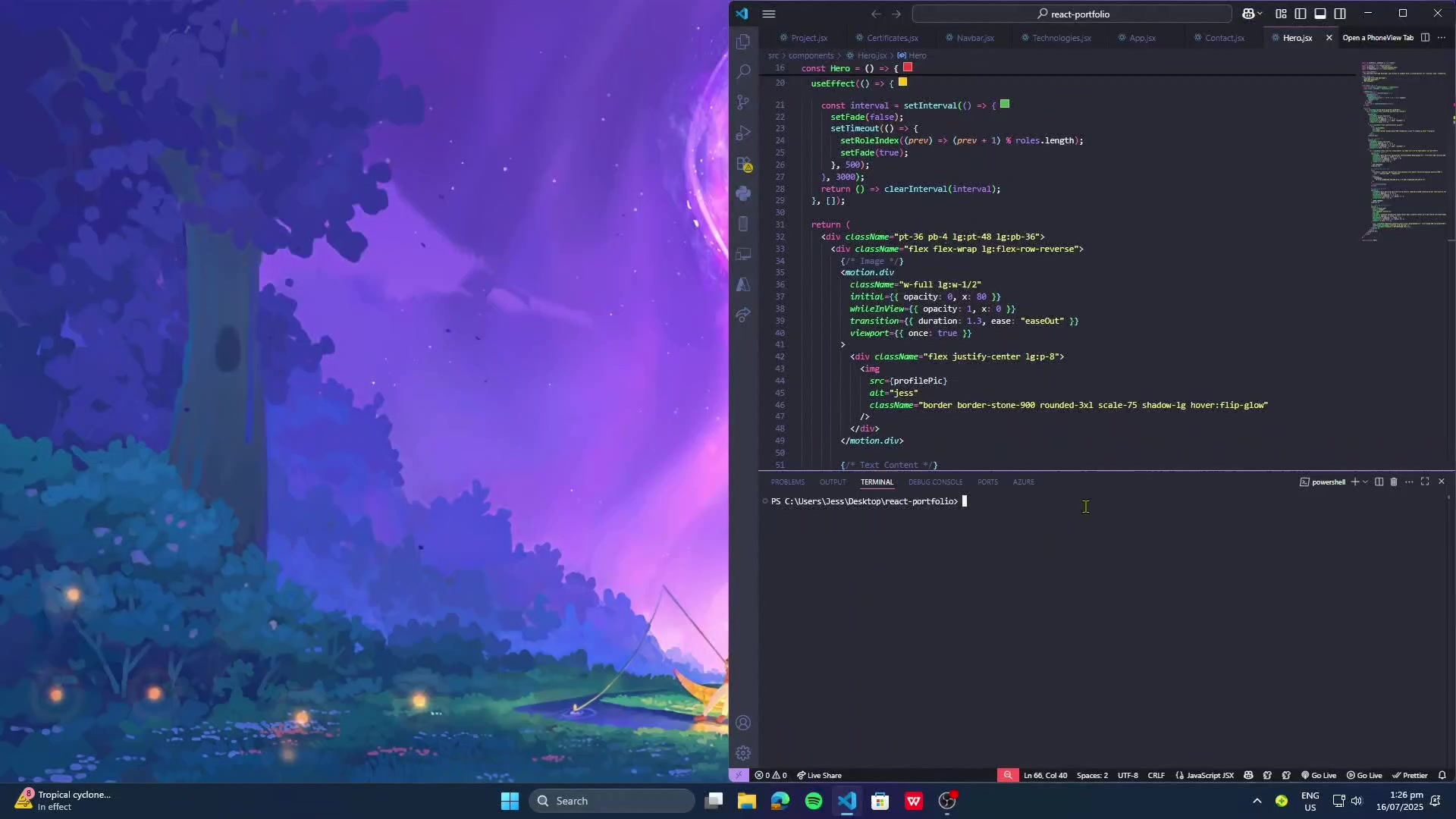1456x819 pixels.
Task: Open the Source Control view
Action: click(x=743, y=102)
